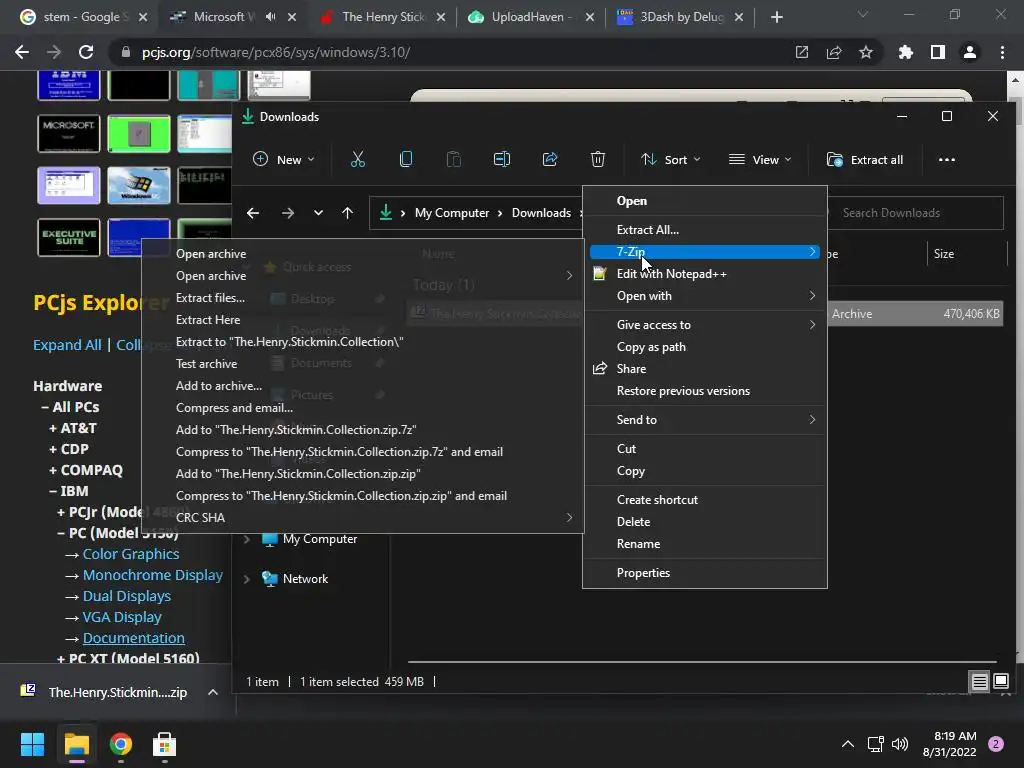Click Copy as path in context menu

[x=705, y=347]
